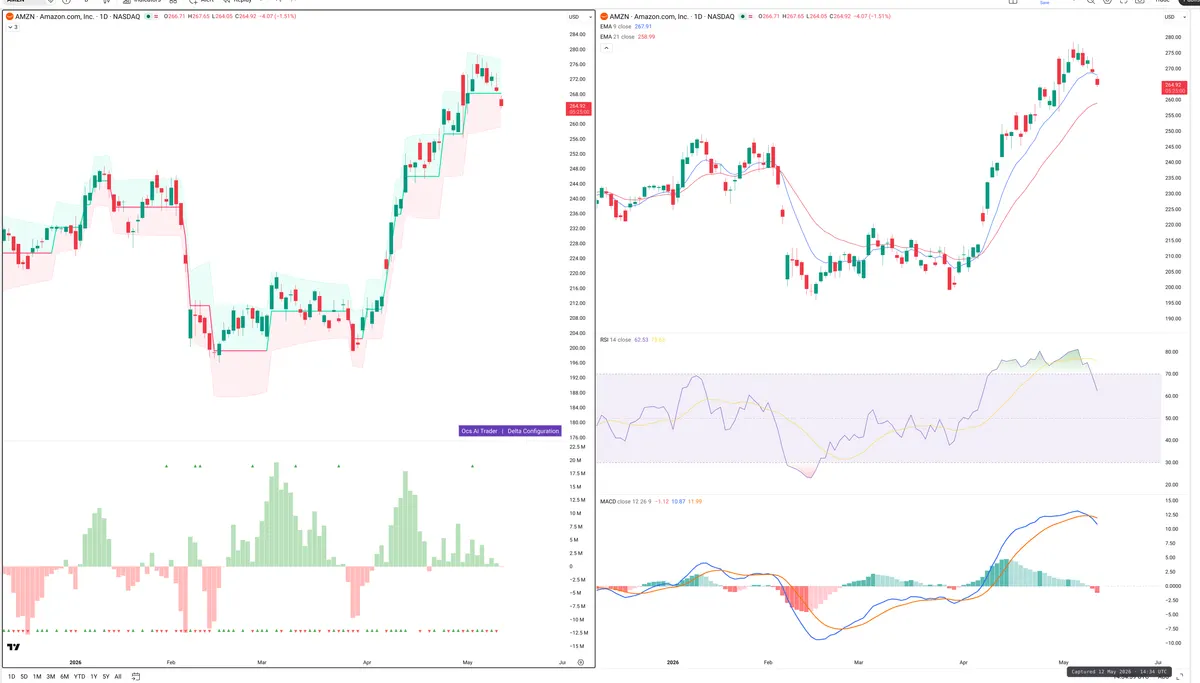Click the TradingView logo in the left chart
The width and height of the screenshot is (1200, 683).
pyautogui.click(x=14, y=648)
